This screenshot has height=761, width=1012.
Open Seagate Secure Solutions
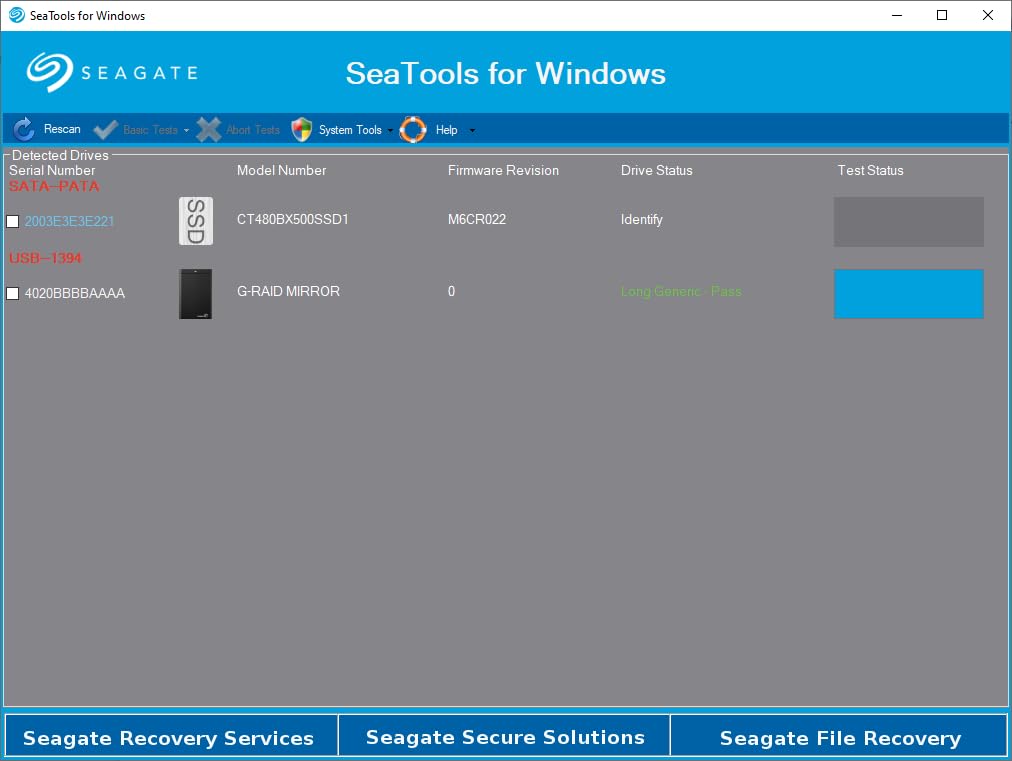click(x=505, y=736)
